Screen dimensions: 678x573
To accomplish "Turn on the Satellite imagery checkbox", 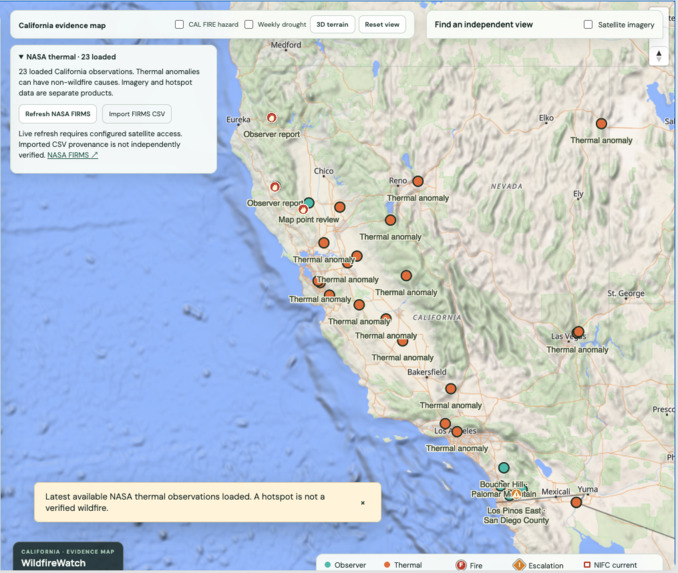I will click(x=588, y=25).
